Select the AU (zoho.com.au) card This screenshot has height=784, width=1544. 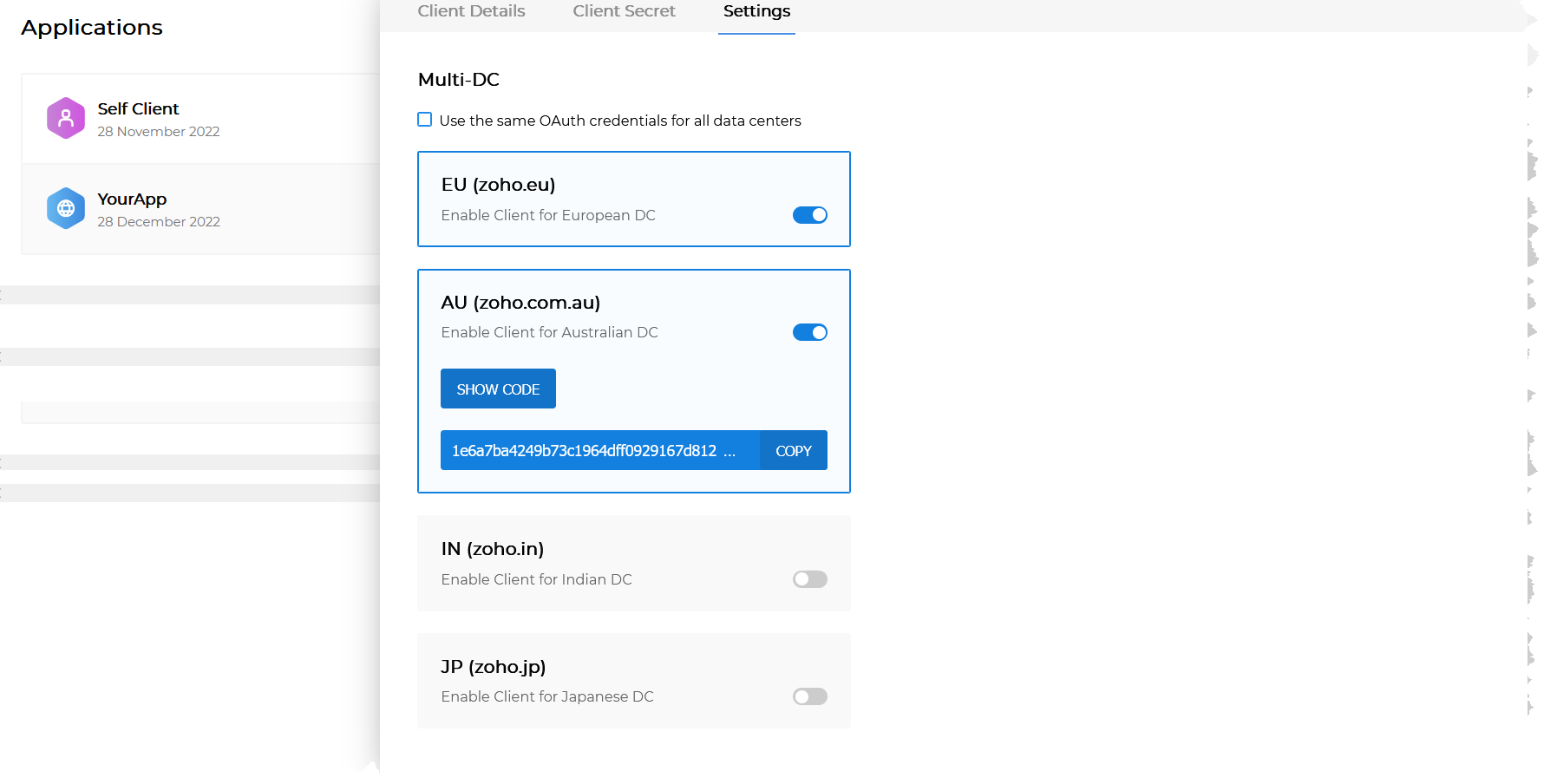pos(634,303)
